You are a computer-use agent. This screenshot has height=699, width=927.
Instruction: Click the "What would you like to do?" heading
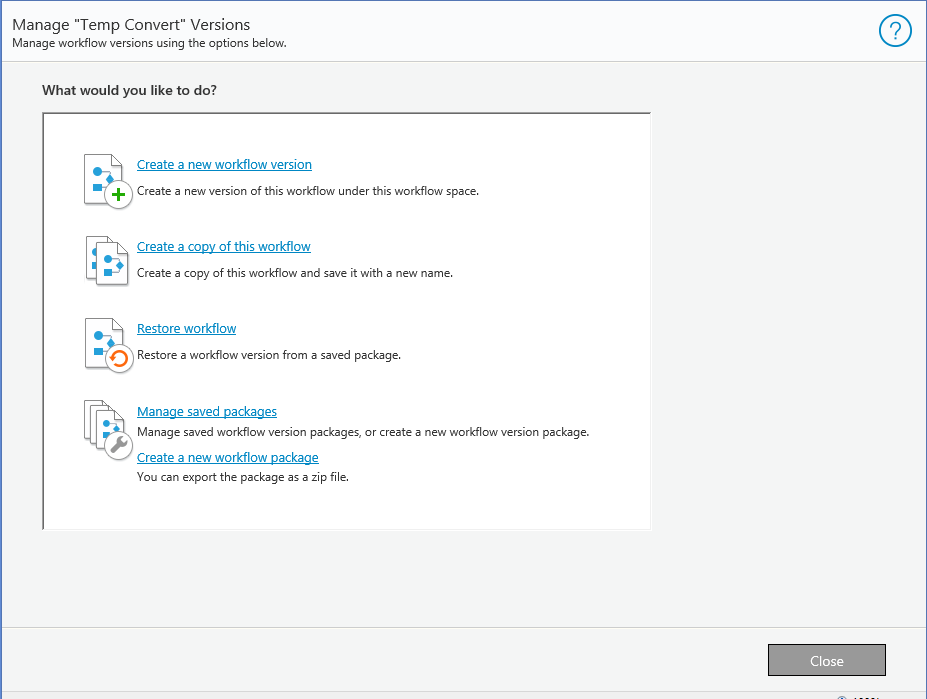tap(130, 91)
